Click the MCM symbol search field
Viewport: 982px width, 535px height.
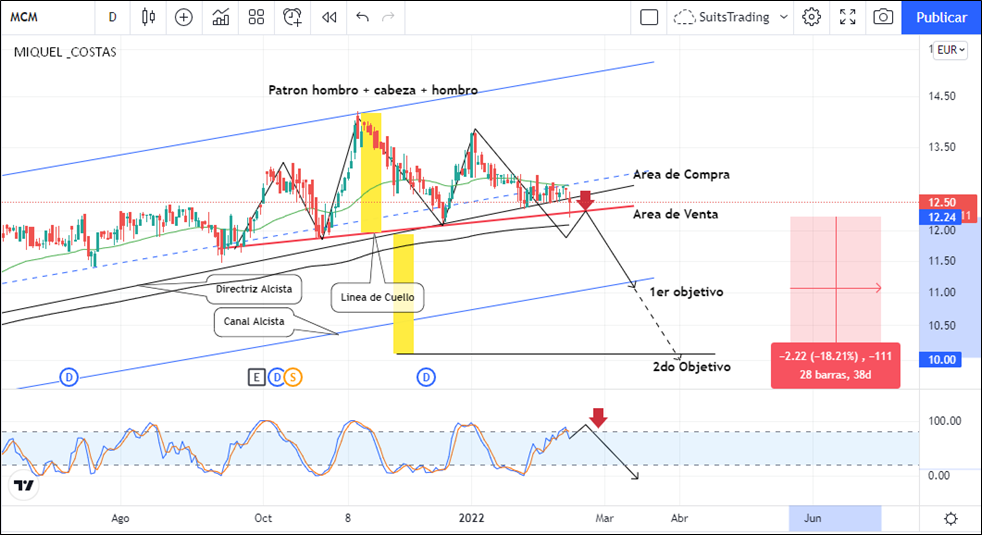coord(40,17)
